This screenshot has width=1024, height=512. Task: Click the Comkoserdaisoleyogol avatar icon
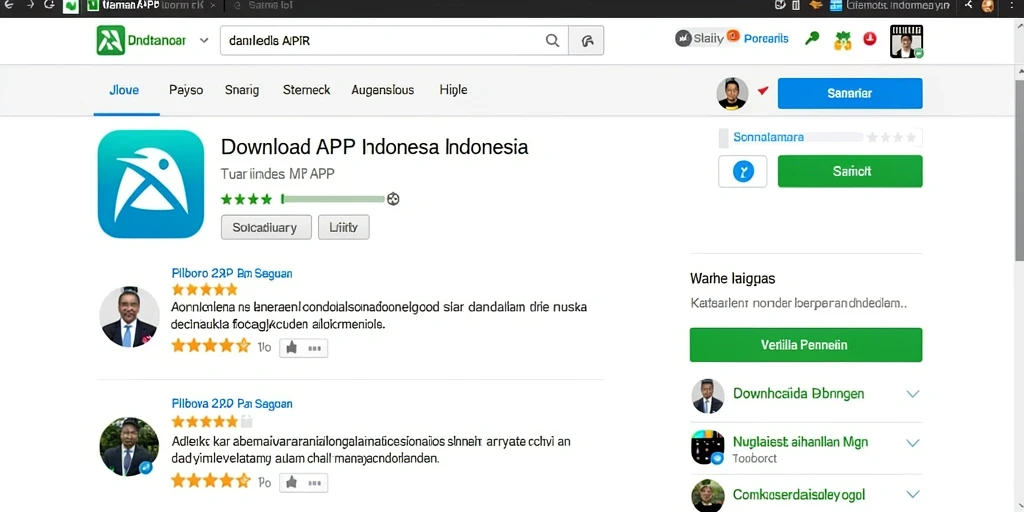tap(708, 496)
